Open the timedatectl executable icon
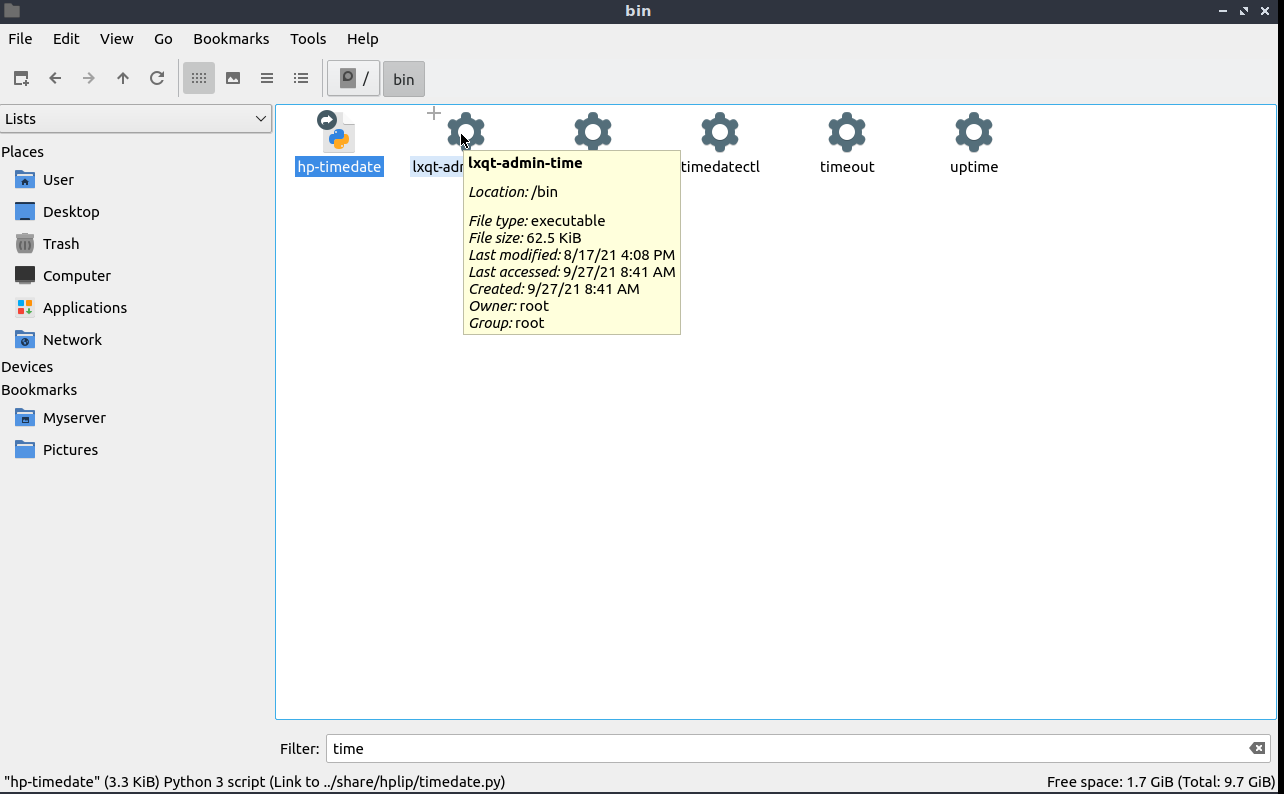 (x=720, y=133)
